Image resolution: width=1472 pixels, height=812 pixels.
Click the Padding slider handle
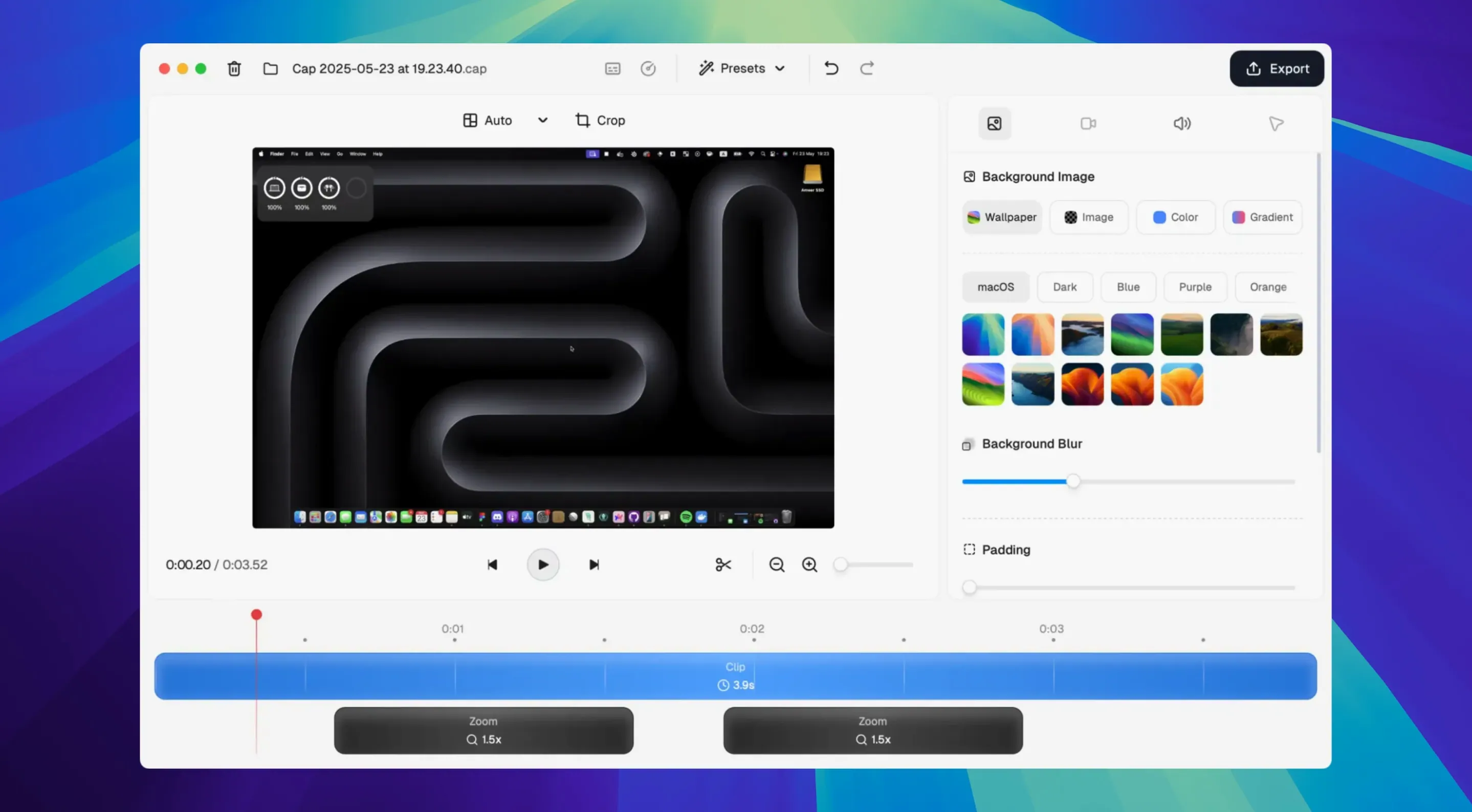969,588
